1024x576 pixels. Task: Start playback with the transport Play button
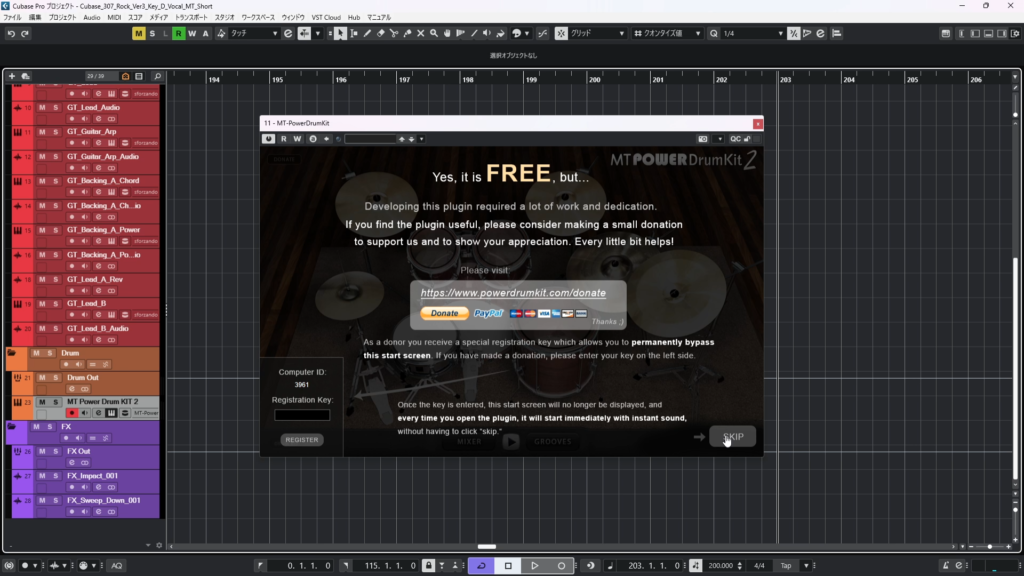pyautogui.click(x=535, y=566)
